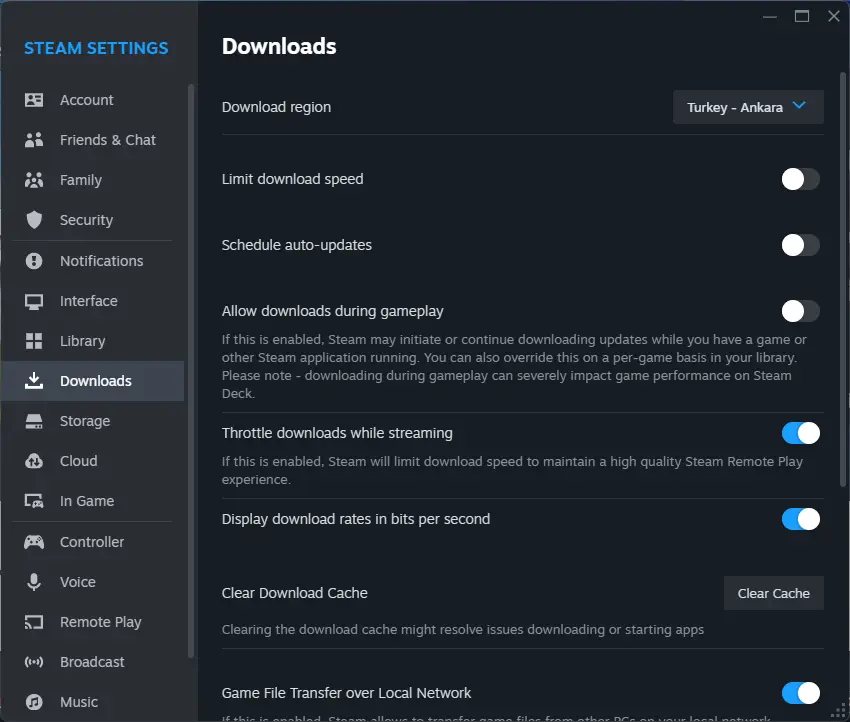Click the Remote Play cast icon

pyautogui.click(x=34, y=622)
